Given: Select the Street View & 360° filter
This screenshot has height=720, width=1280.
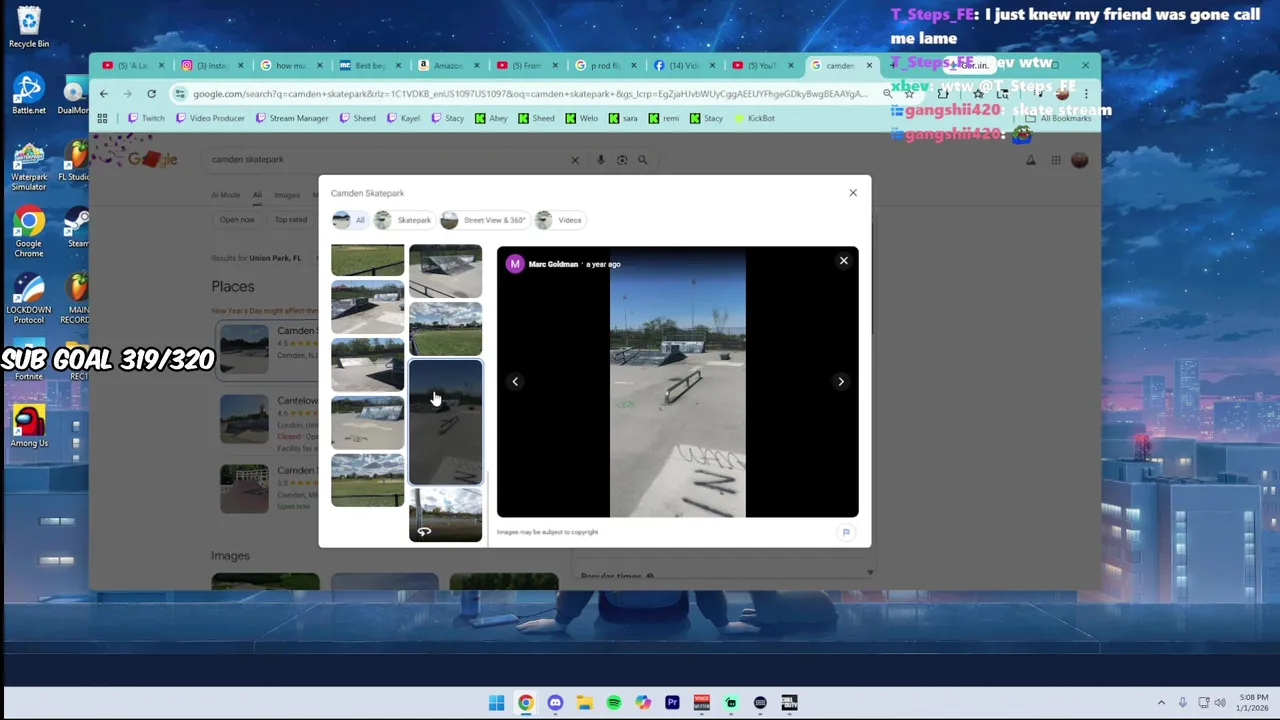Looking at the screenshot, I should click(484, 220).
